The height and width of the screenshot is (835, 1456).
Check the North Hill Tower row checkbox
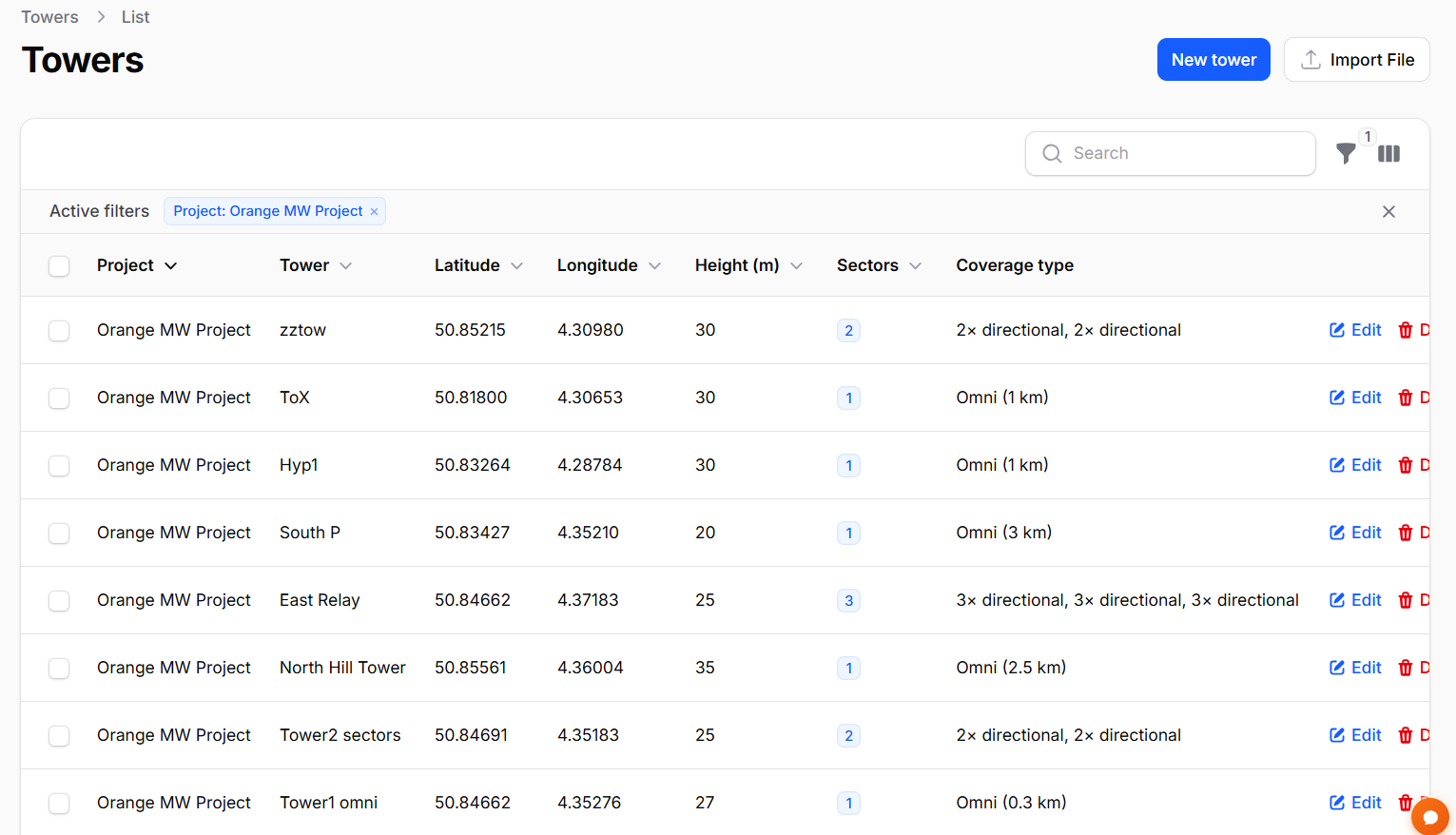(x=59, y=668)
